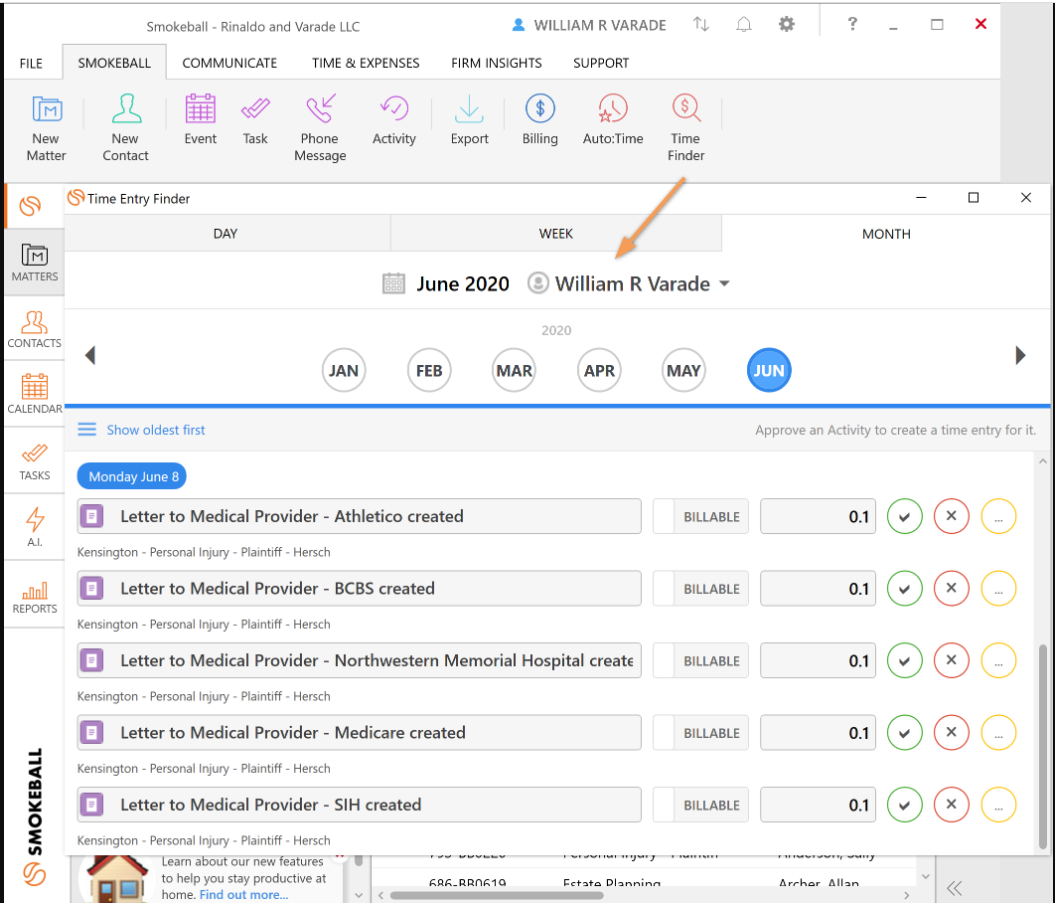The height and width of the screenshot is (903, 1055).
Task: Open the sync status arrows icon
Action: click(x=701, y=25)
